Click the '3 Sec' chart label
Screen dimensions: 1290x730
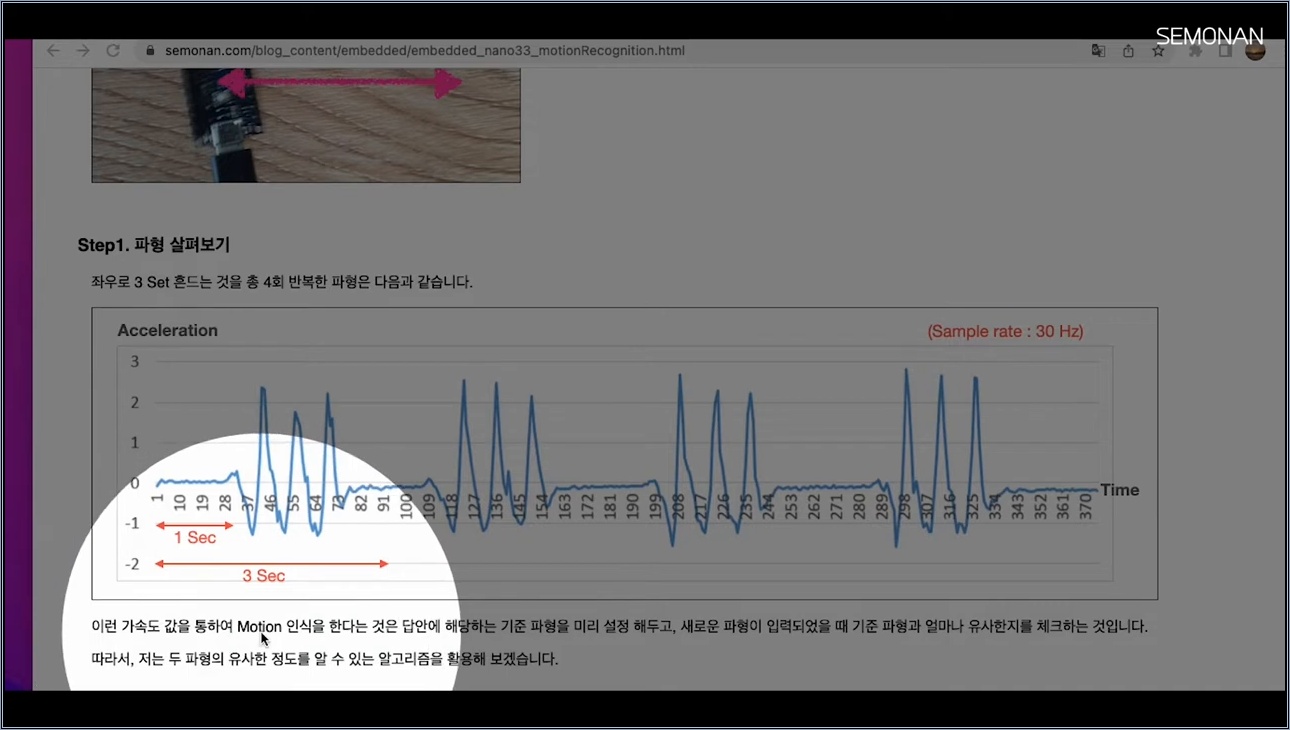point(264,576)
